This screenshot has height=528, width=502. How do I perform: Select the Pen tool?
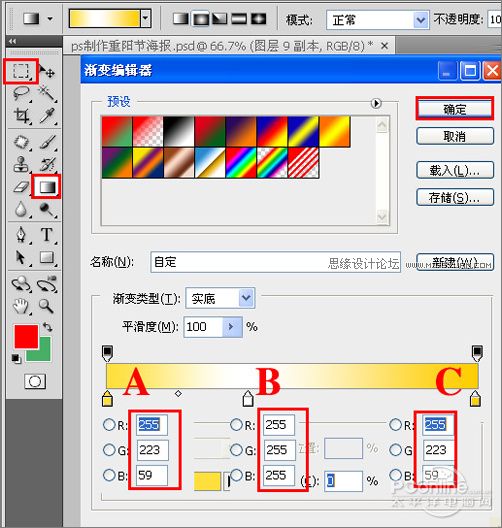21,234
